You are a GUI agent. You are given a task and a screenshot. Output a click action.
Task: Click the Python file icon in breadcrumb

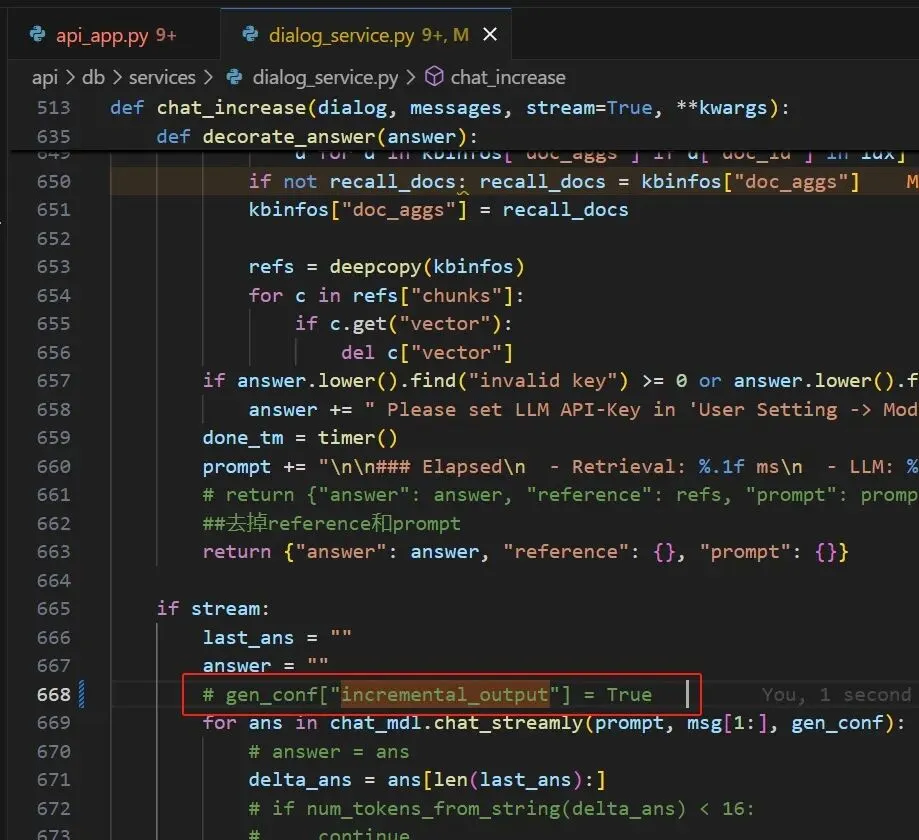(x=234, y=77)
